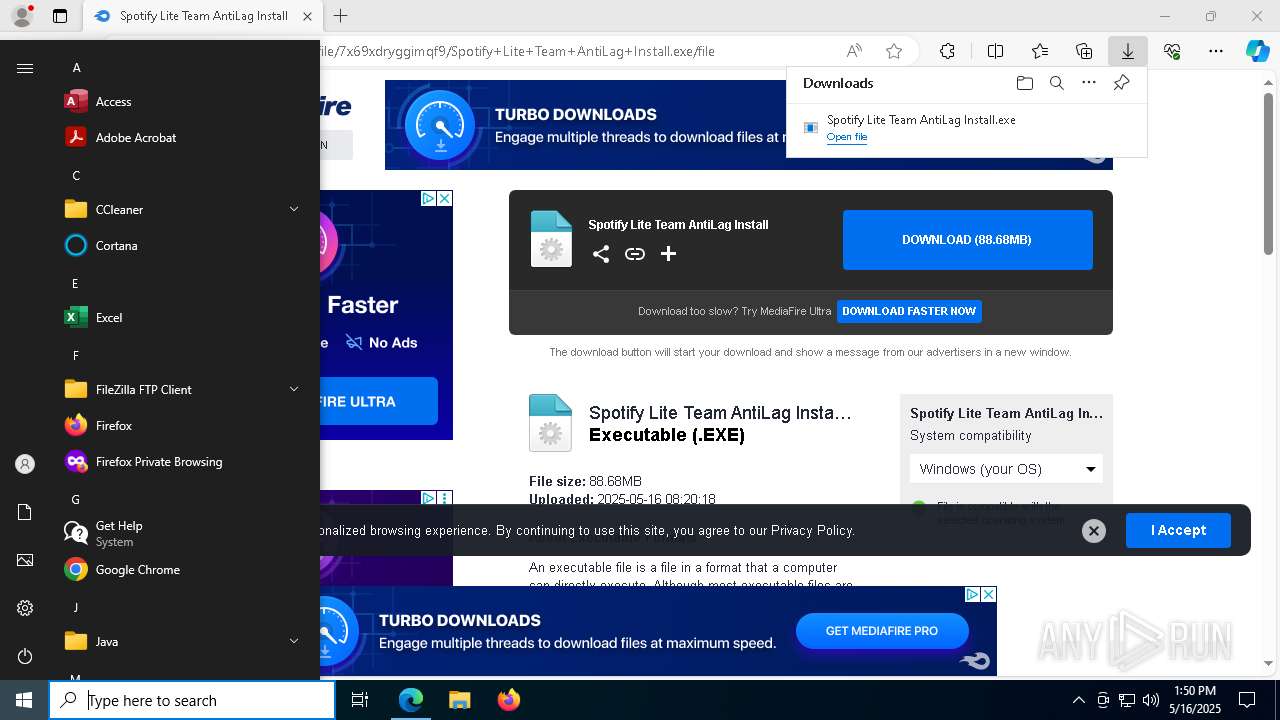Click the address bar URL
This screenshot has height=720, width=1280.
pos(517,51)
